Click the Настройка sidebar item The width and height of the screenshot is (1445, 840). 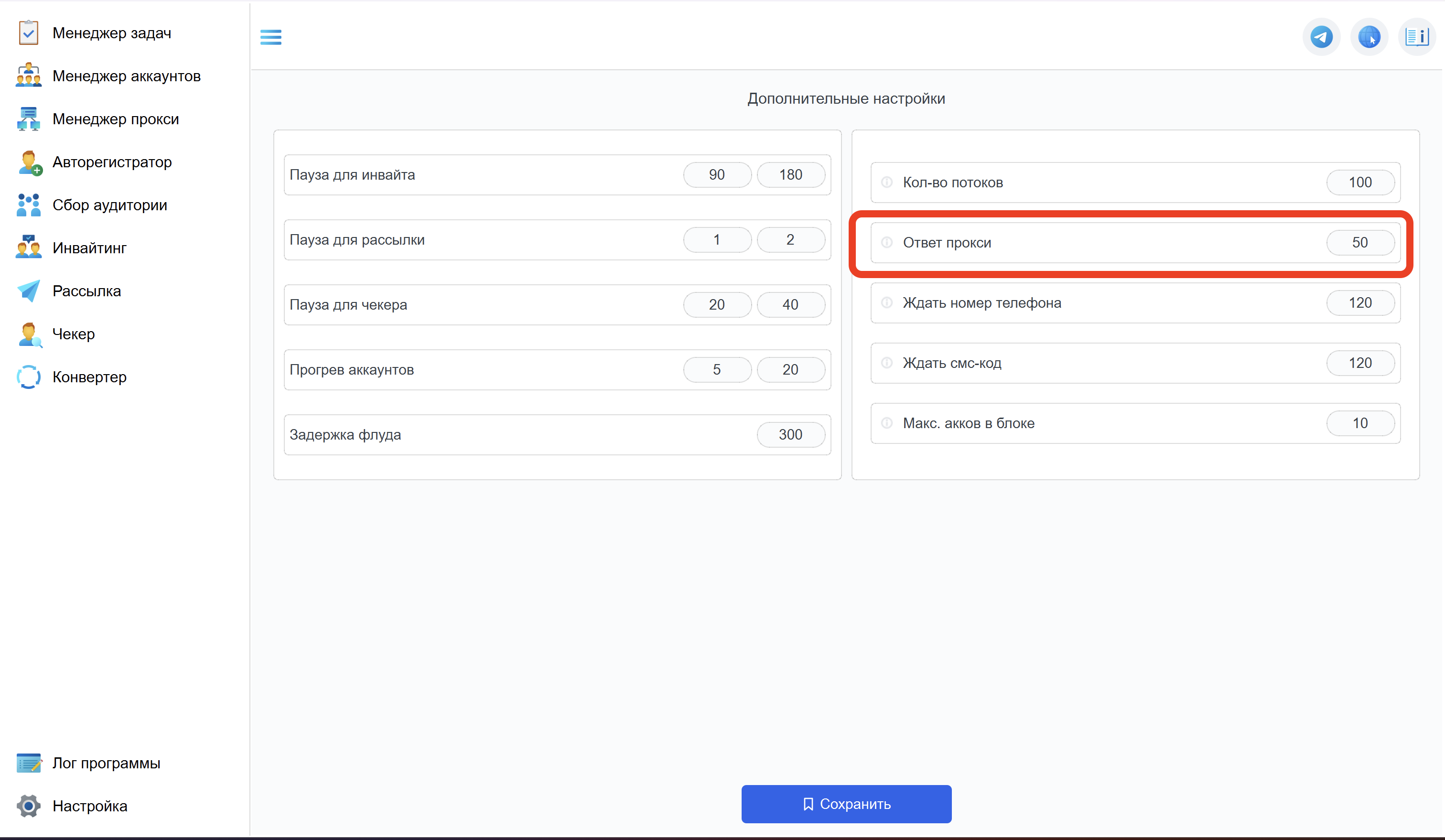tap(89, 806)
